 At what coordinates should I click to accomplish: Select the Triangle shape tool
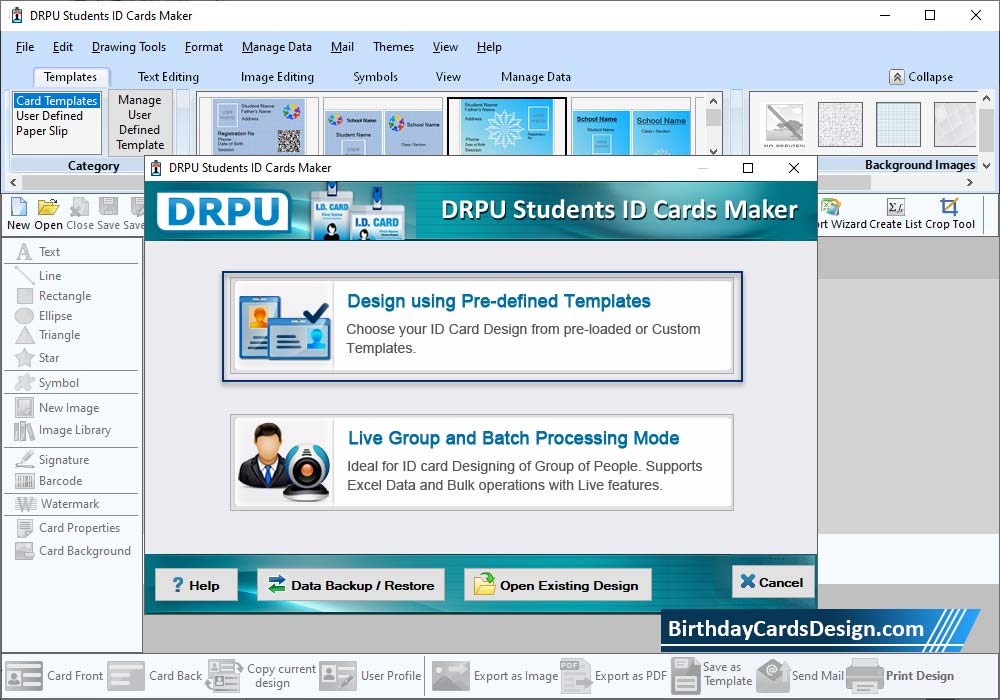click(48, 335)
